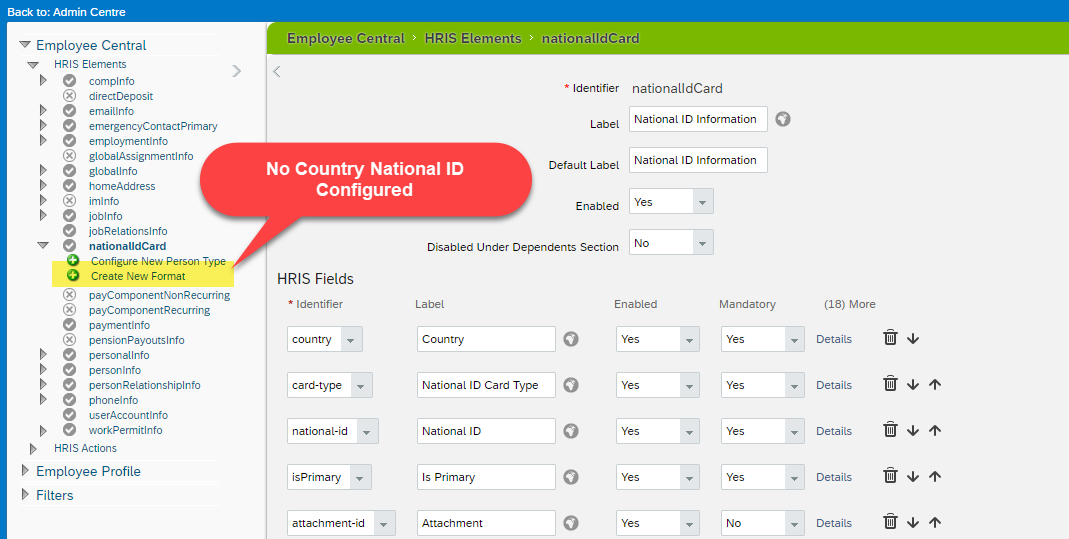The height and width of the screenshot is (539, 1069).
Task: Move national-id field up
Action: coord(935,431)
